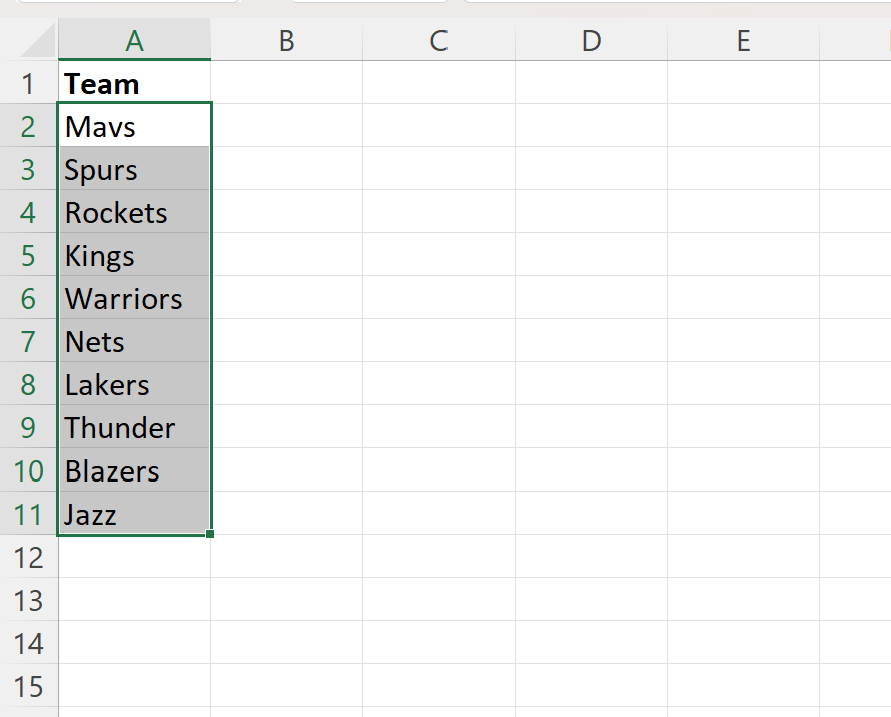Select the Blazers cell
The image size is (891, 717).
(134, 471)
